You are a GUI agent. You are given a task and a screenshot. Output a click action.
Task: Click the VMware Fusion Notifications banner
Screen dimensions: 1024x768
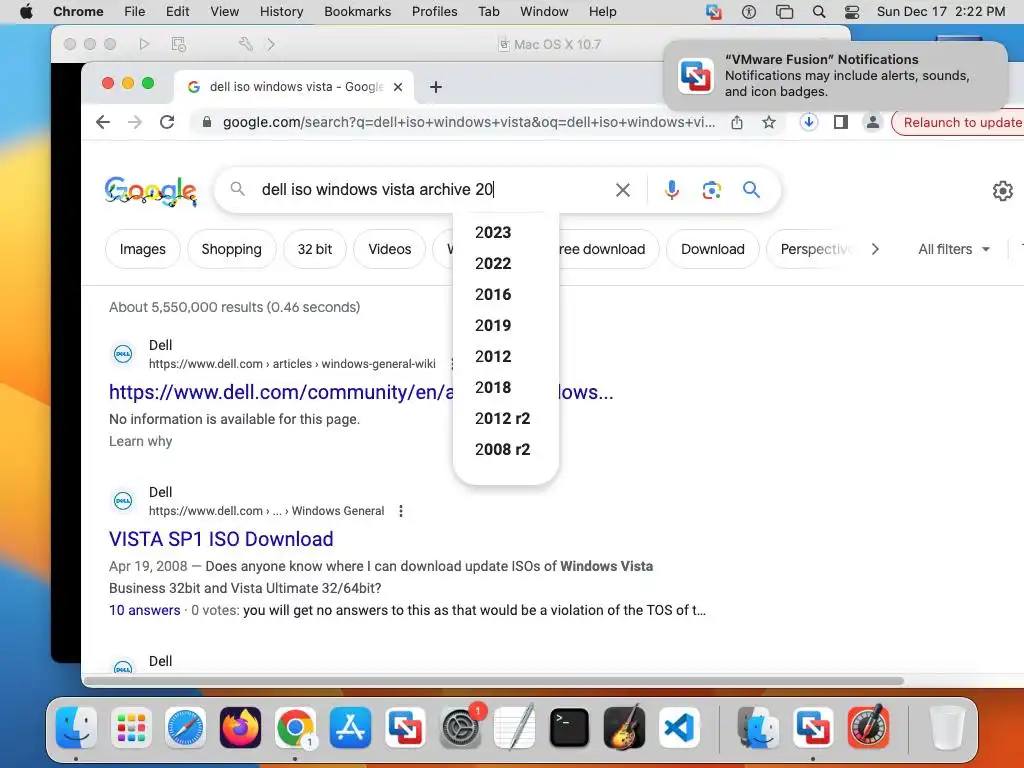click(836, 76)
